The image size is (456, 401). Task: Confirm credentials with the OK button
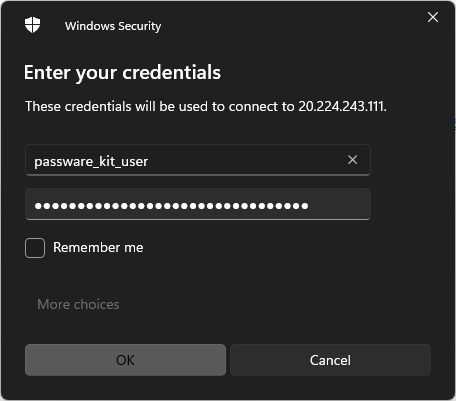tap(125, 360)
